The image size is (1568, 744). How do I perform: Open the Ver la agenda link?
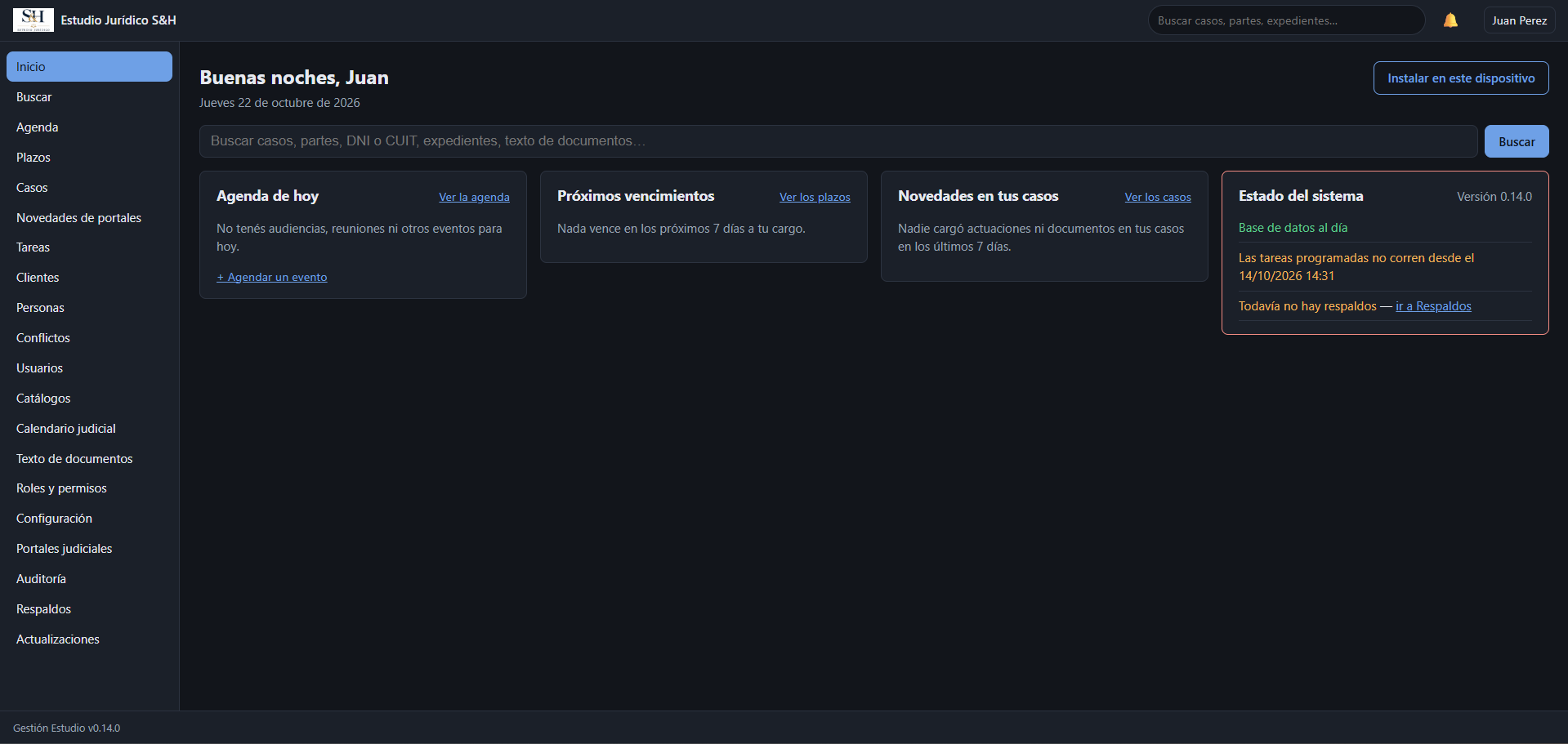tap(474, 197)
